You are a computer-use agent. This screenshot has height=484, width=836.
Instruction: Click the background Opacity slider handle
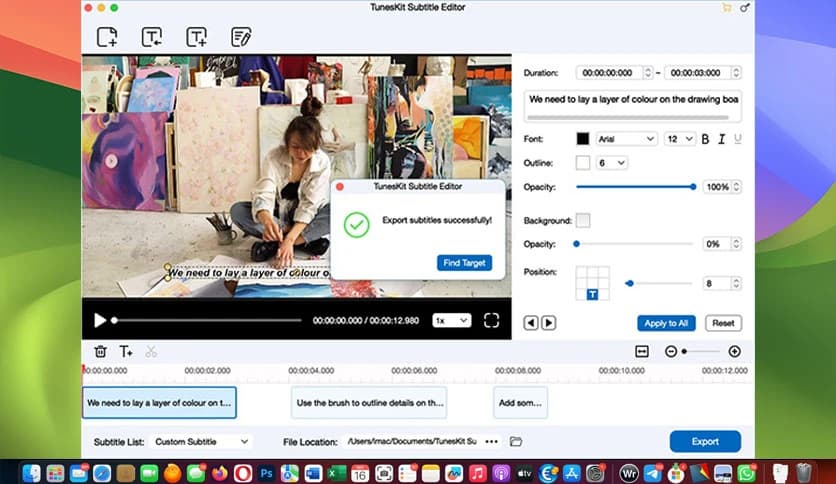point(576,244)
